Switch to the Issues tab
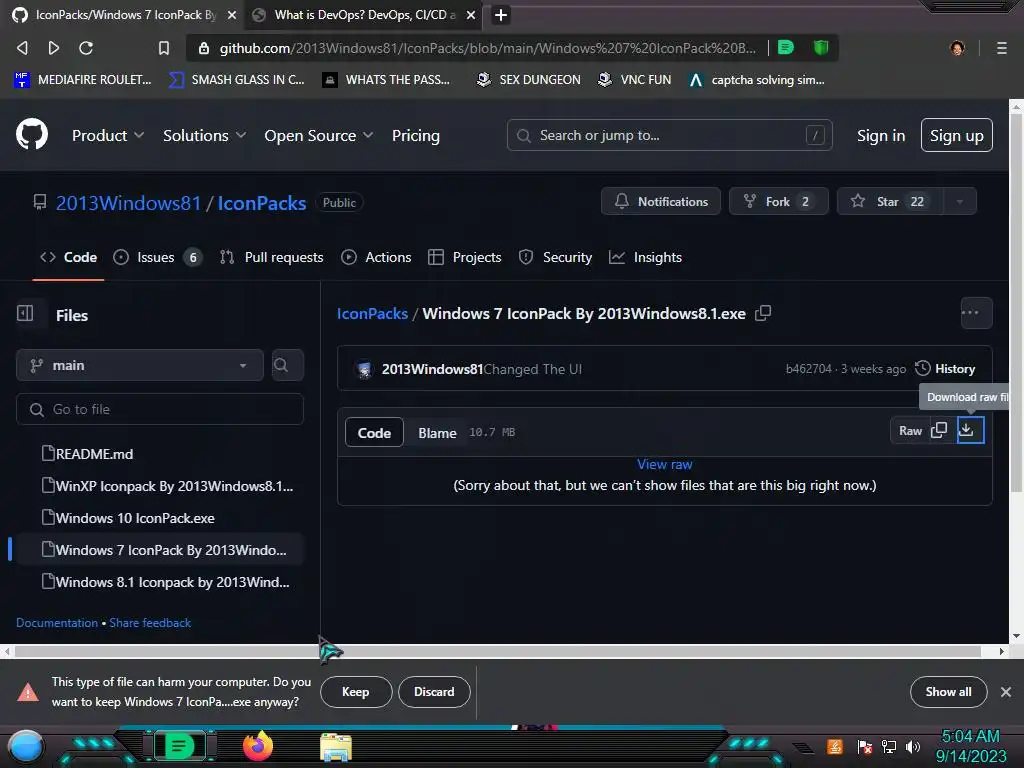Image resolution: width=1024 pixels, height=768 pixels. tap(157, 257)
